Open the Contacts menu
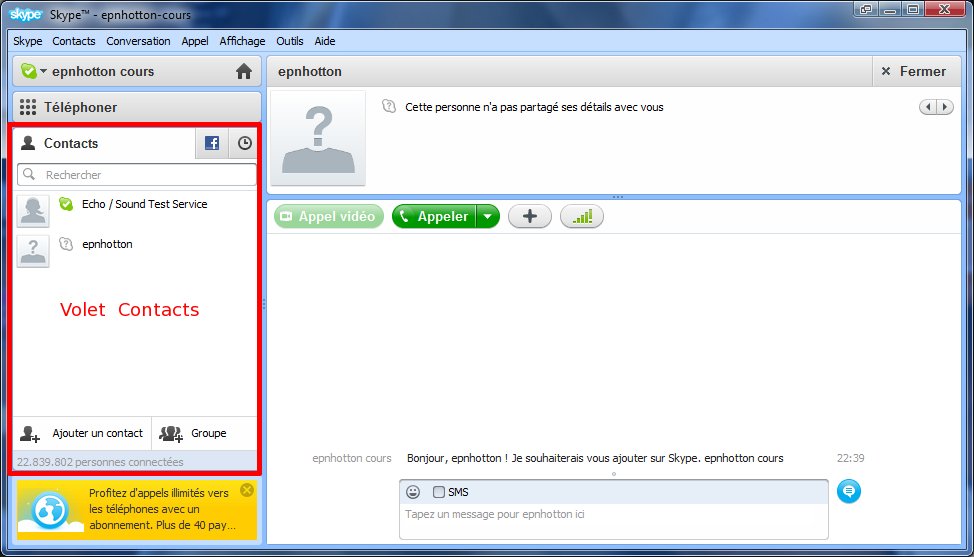The width and height of the screenshot is (974, 557). (x=74, y=41)
